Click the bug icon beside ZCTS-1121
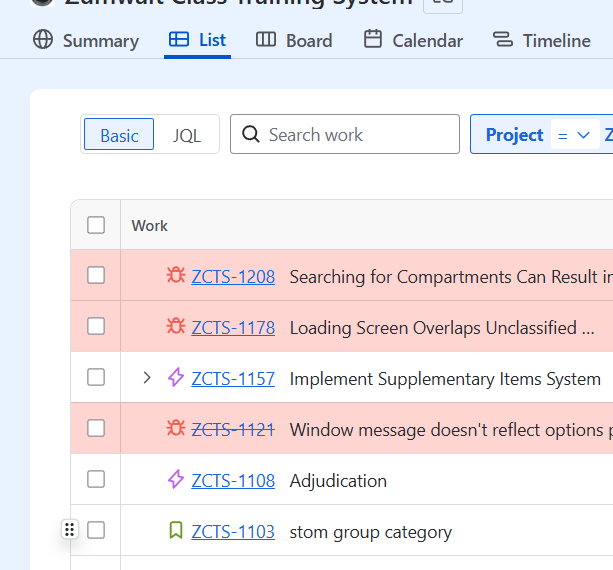Screen dimensions: 613x570 click(x=176, y=429)
